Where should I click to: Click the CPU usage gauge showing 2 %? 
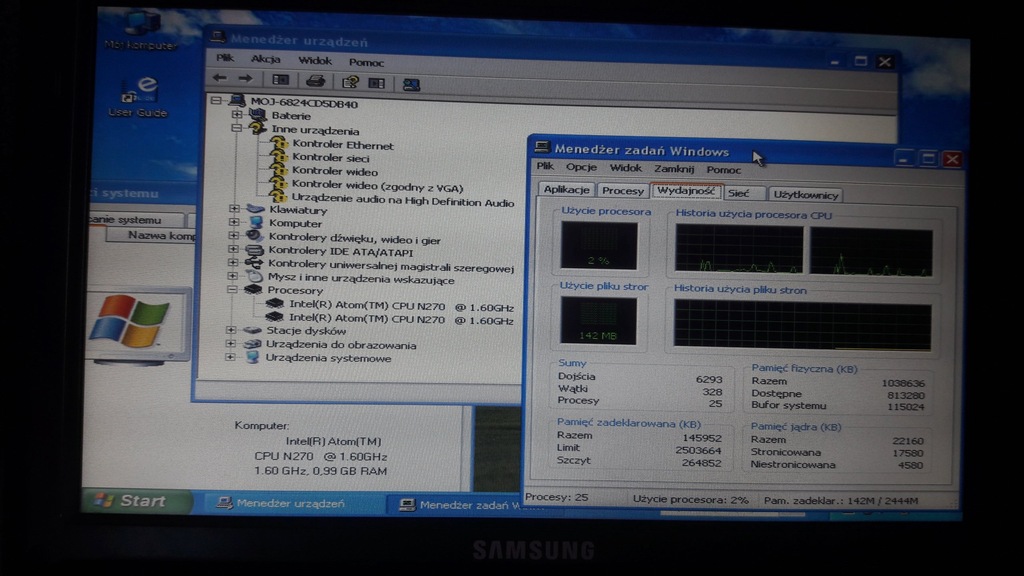pos(599,246)
